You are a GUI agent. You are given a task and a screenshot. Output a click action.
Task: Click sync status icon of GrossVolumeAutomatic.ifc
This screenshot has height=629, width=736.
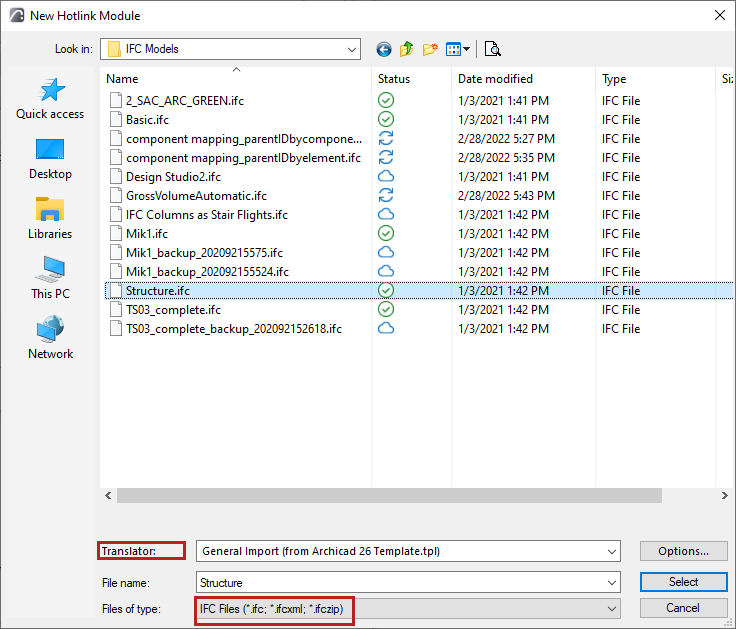(386, 195)
